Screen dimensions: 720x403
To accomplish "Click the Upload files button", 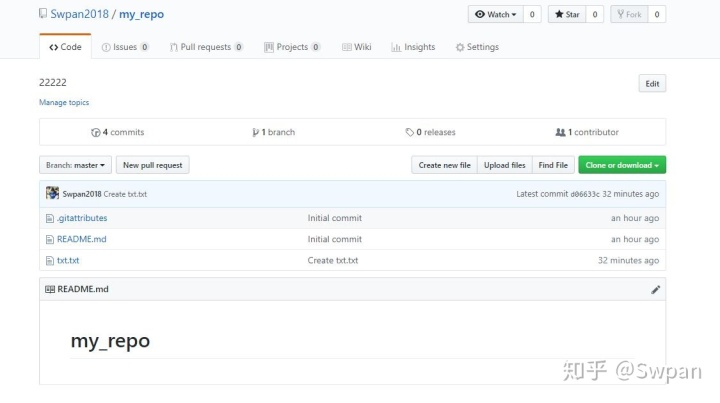I will [x=505, y=165].
